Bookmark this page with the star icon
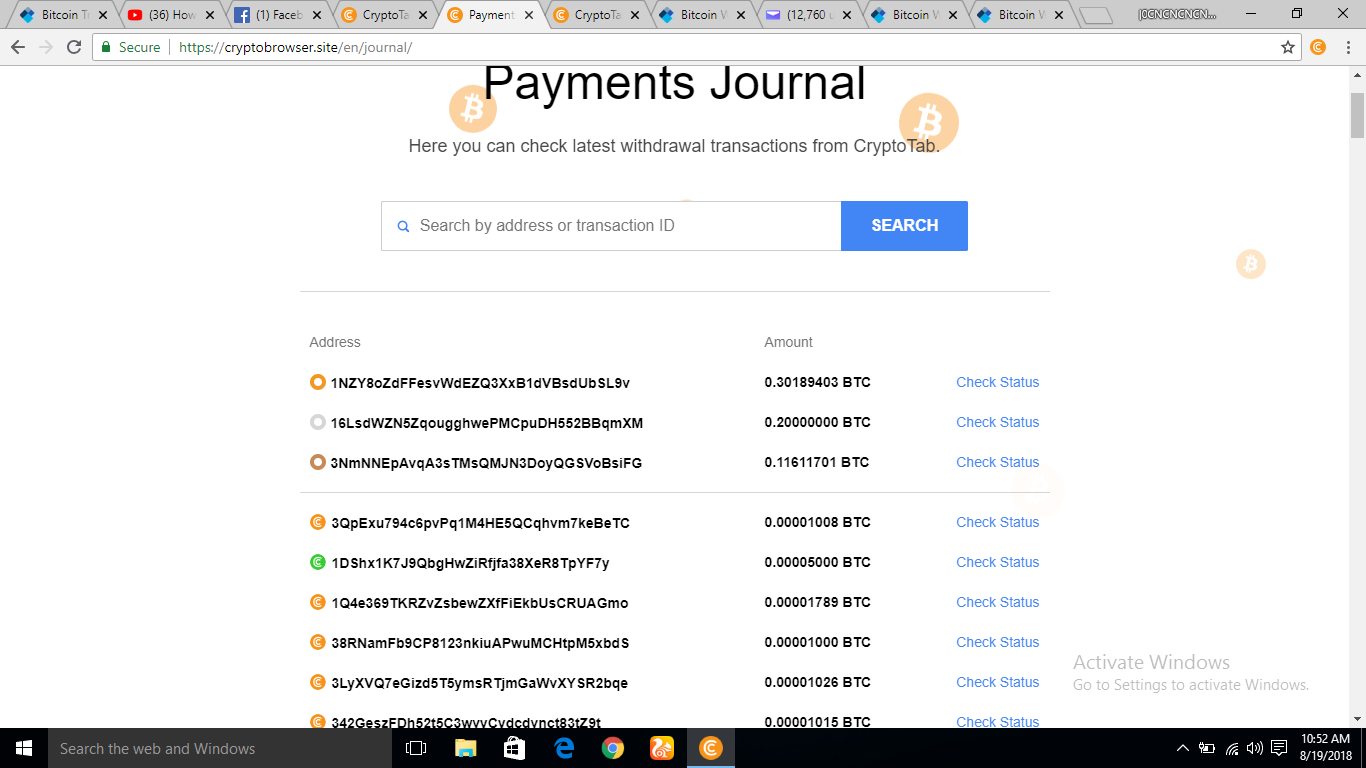The image size is (1366, 768). click(1288, 47)
